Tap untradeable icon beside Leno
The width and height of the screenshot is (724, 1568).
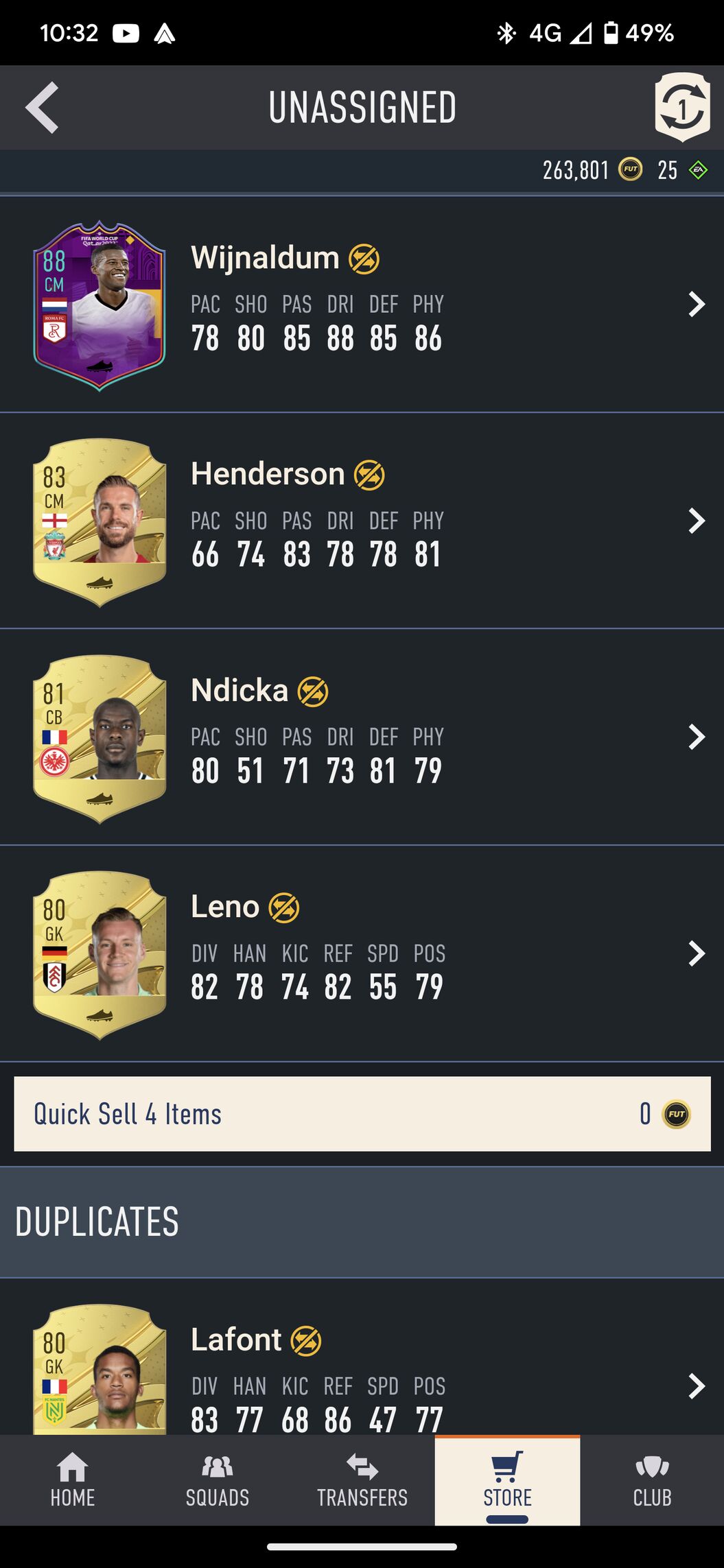tap(284, 908)
